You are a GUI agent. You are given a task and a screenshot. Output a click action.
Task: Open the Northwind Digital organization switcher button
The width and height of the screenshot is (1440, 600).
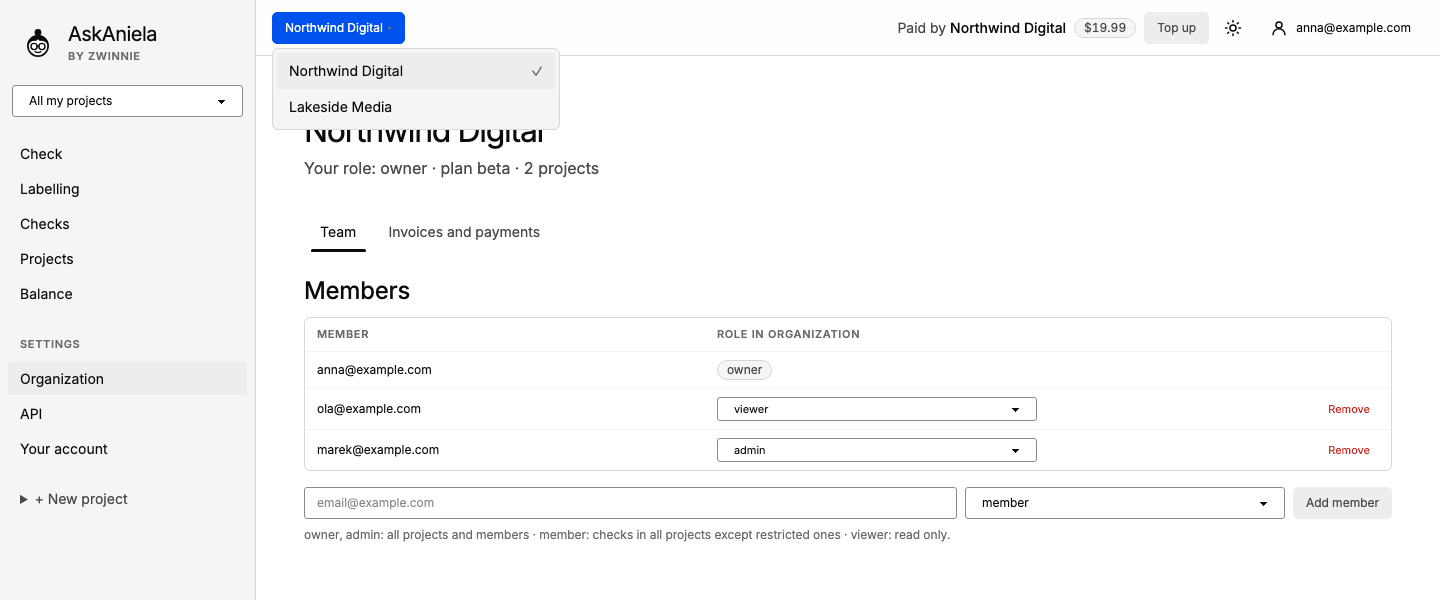click(338, 28)
